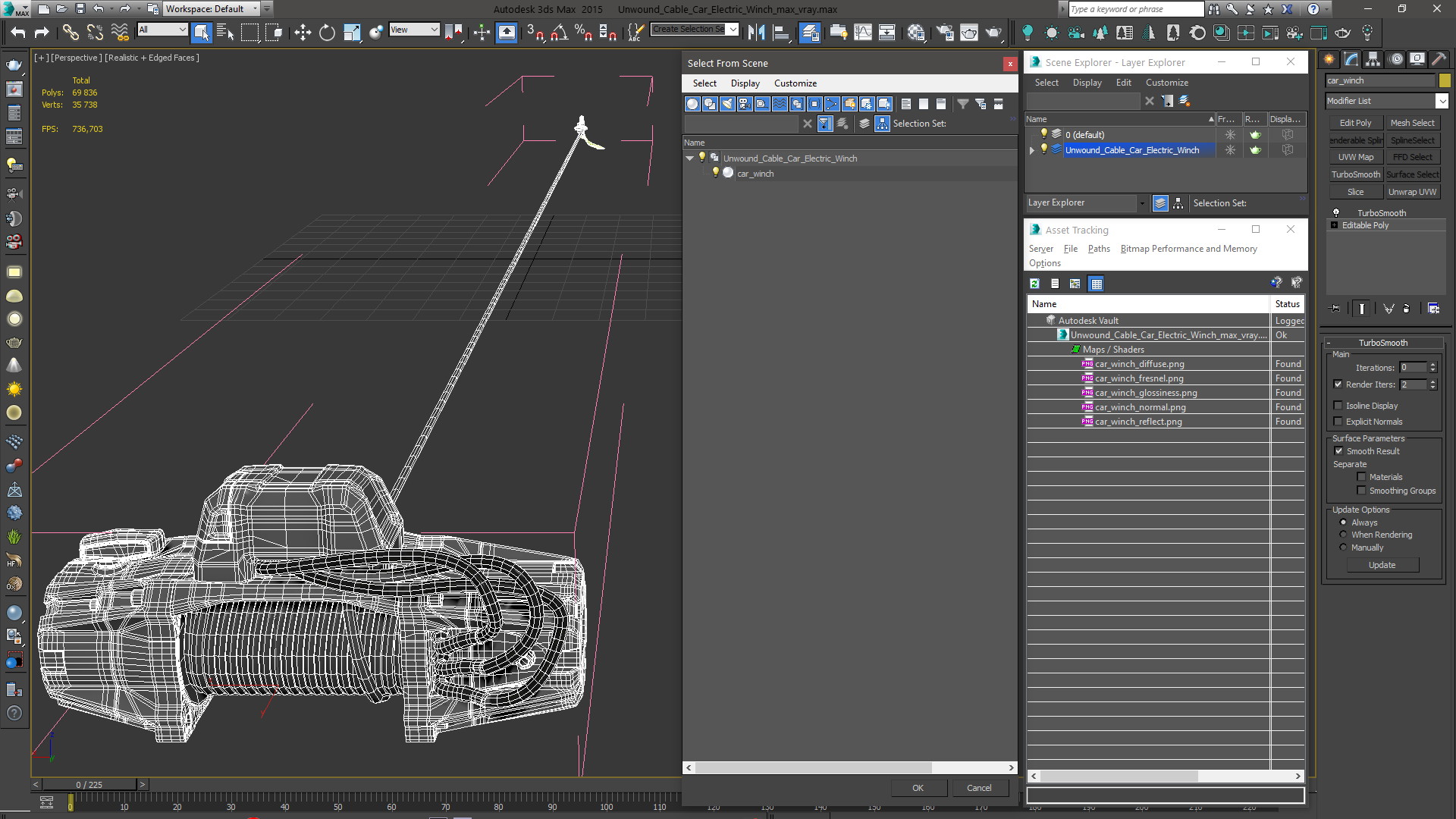Viewport: 1456px width, 819px height.
Task: Click the TurboSmooth modifier icon
Action: click(1337, 212)
